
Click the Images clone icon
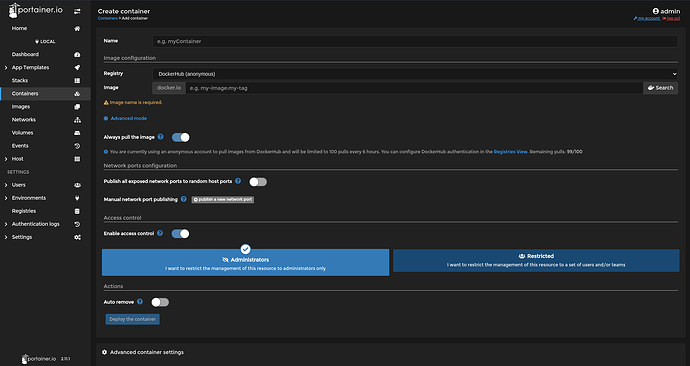pos(77,106)
